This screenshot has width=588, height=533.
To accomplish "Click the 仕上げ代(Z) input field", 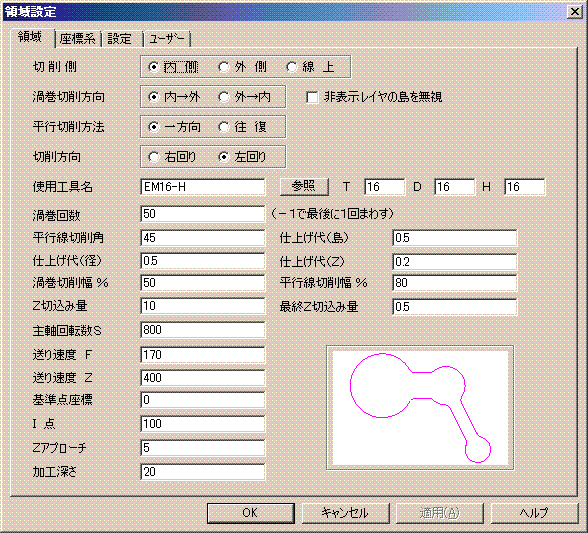I will [x=454, y=262].
